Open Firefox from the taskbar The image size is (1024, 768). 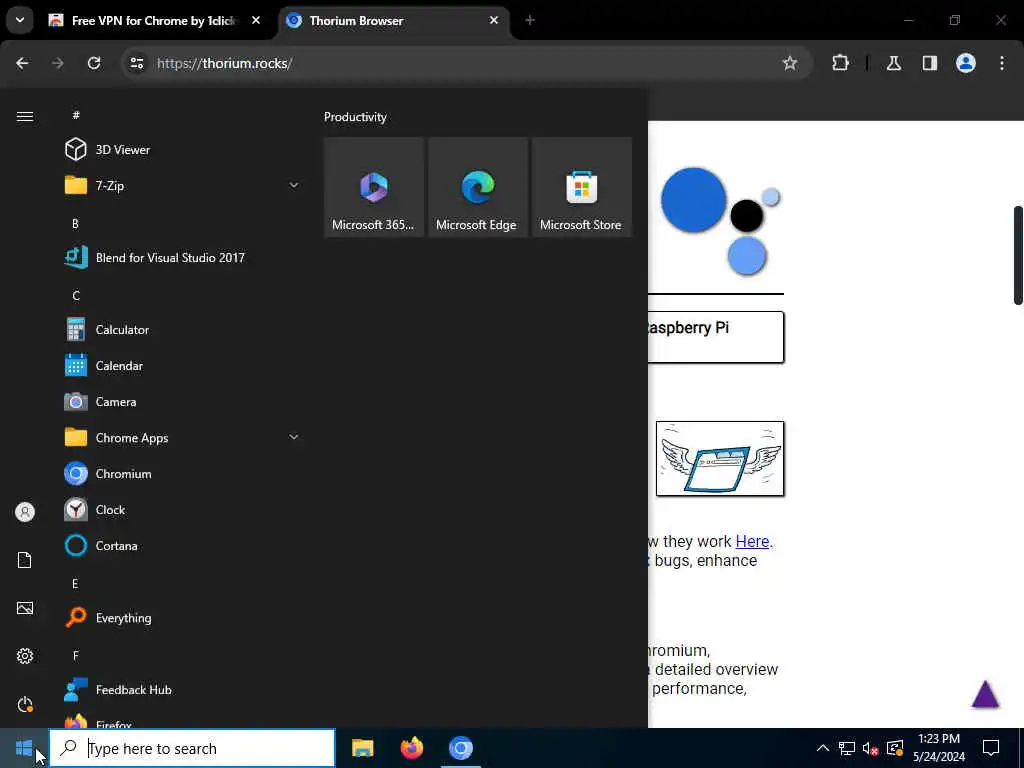(x=412, y=748)
